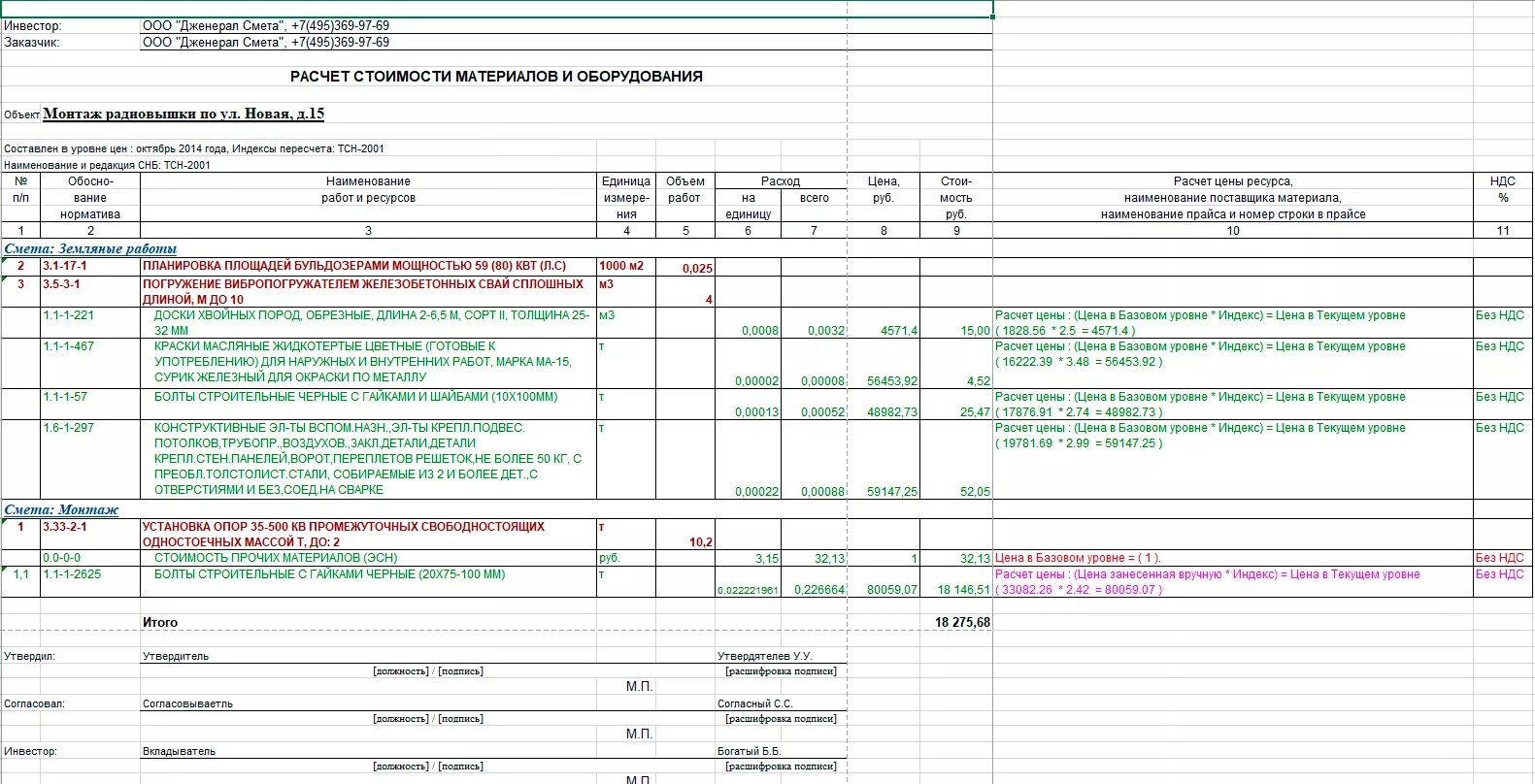Select cost cell '4,52'
Image resolution: width=1535 pixels, height=784 pixels.
956,364
